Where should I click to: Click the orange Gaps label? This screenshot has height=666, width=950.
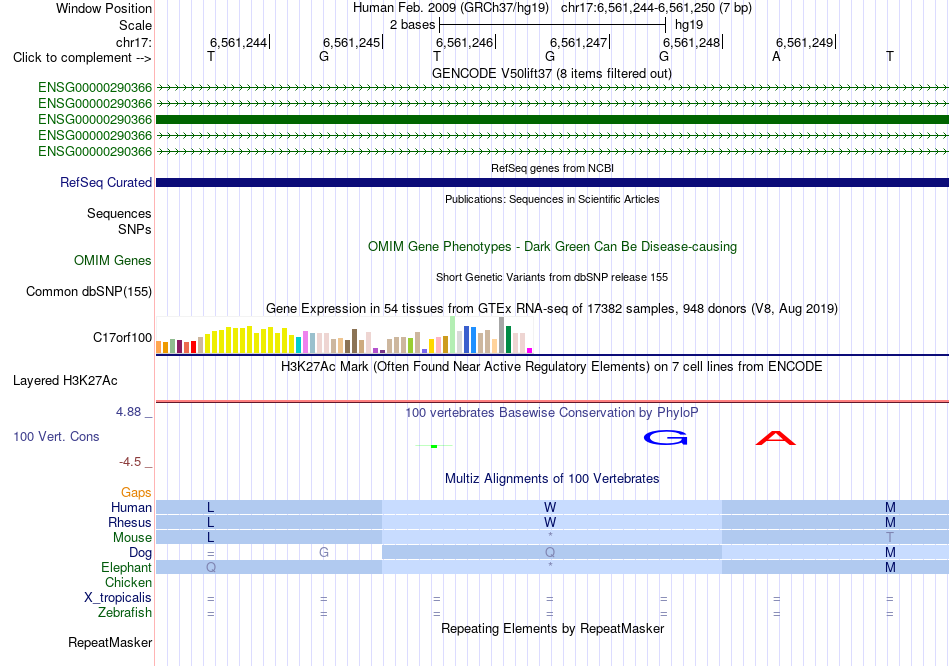[x=136, y=493]
